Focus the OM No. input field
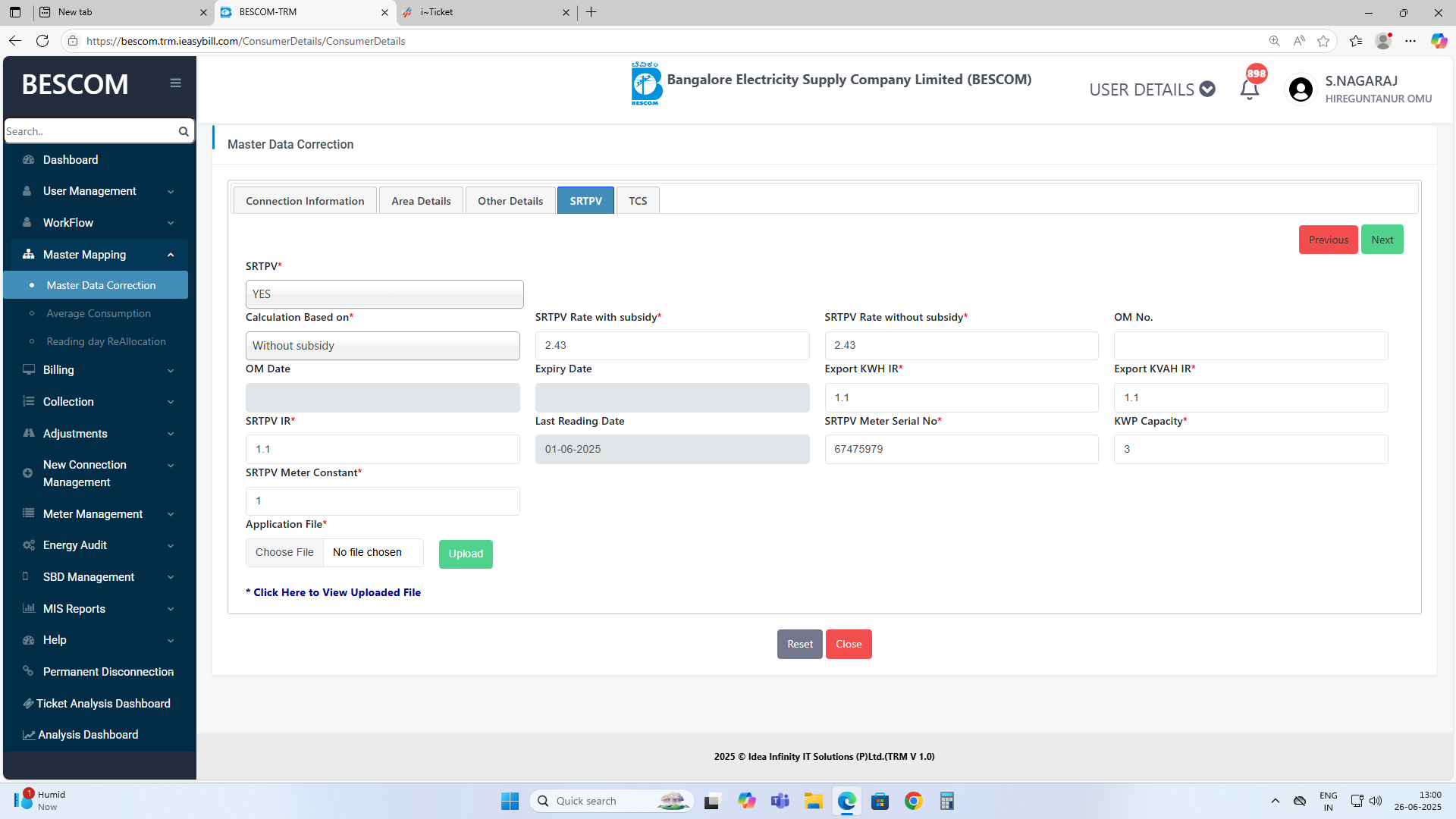Screen dimensions: 1456x819 1250,346
